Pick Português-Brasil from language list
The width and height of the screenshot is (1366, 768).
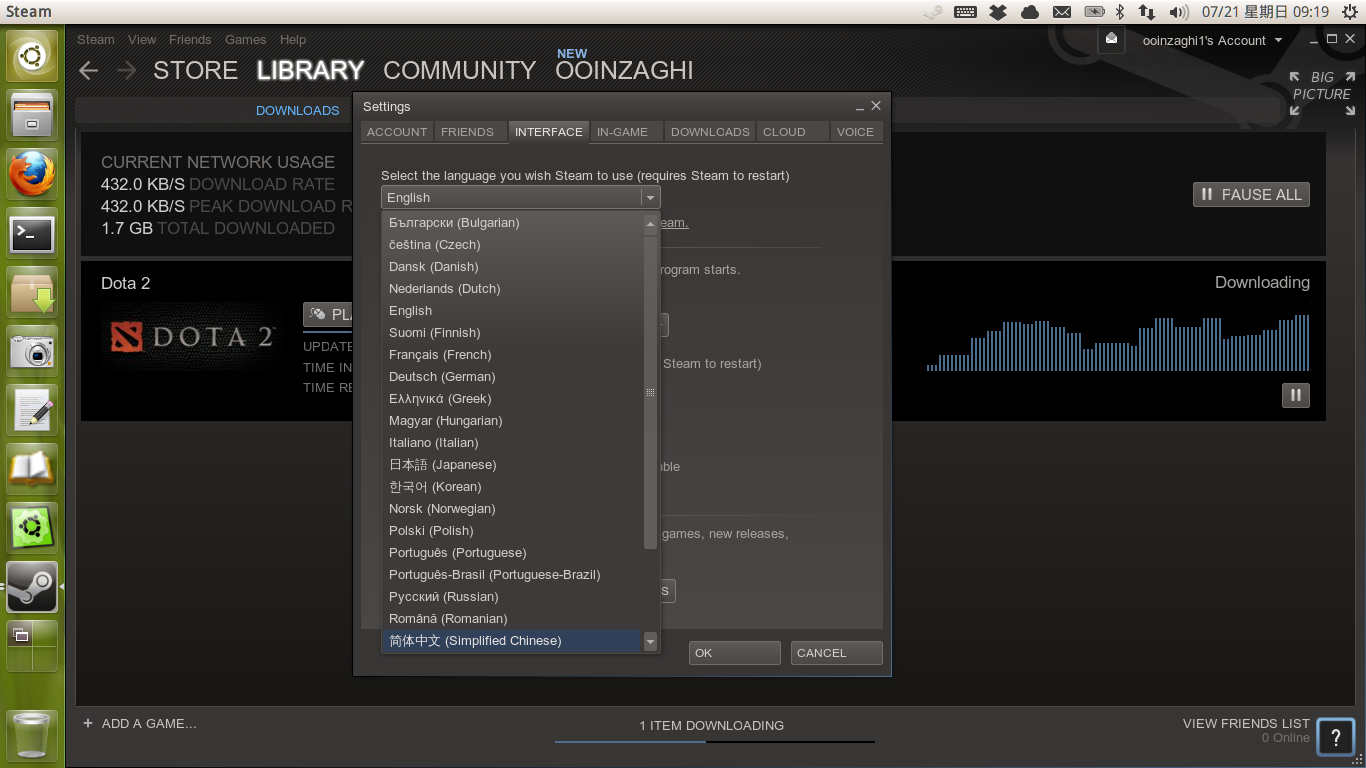(x=511, y=575)
